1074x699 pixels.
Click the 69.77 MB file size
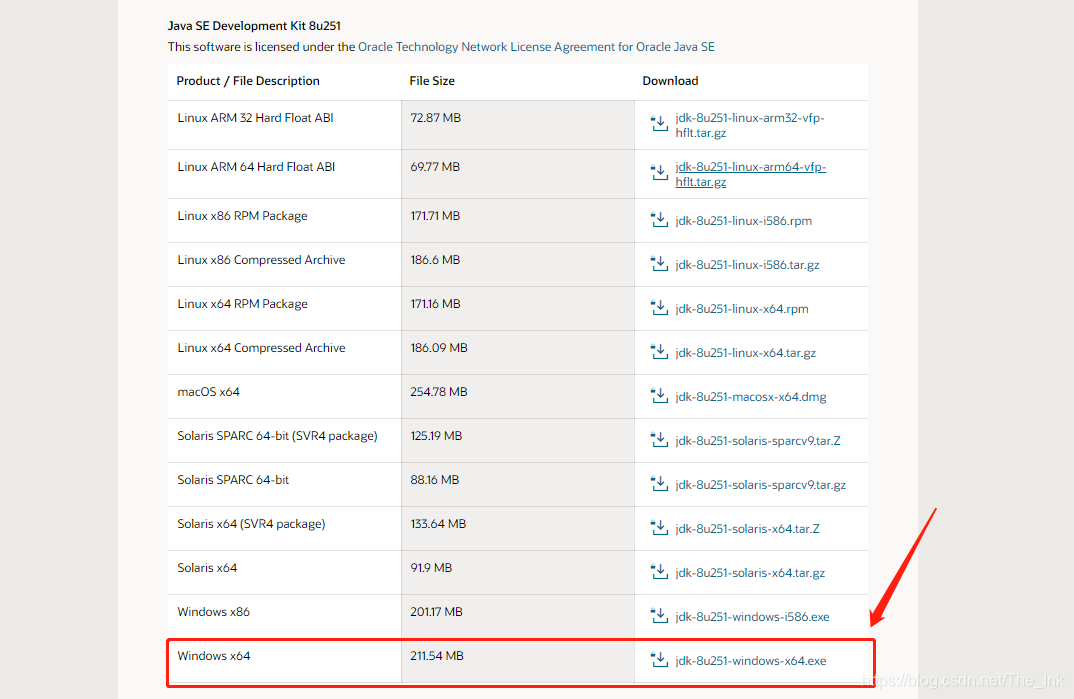pyautogui.click(x=436, y=166)
